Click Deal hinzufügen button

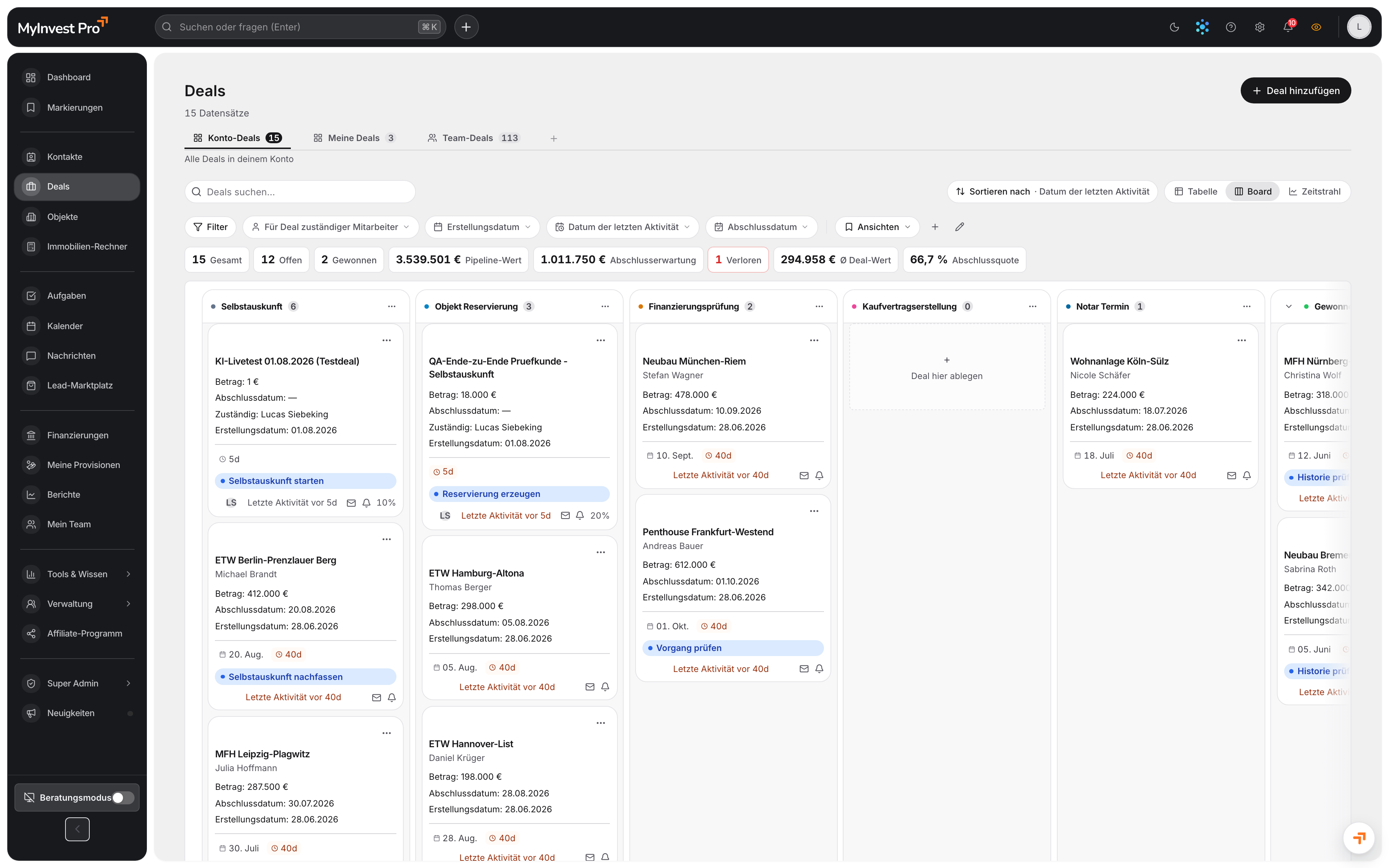coord(1295,91)
